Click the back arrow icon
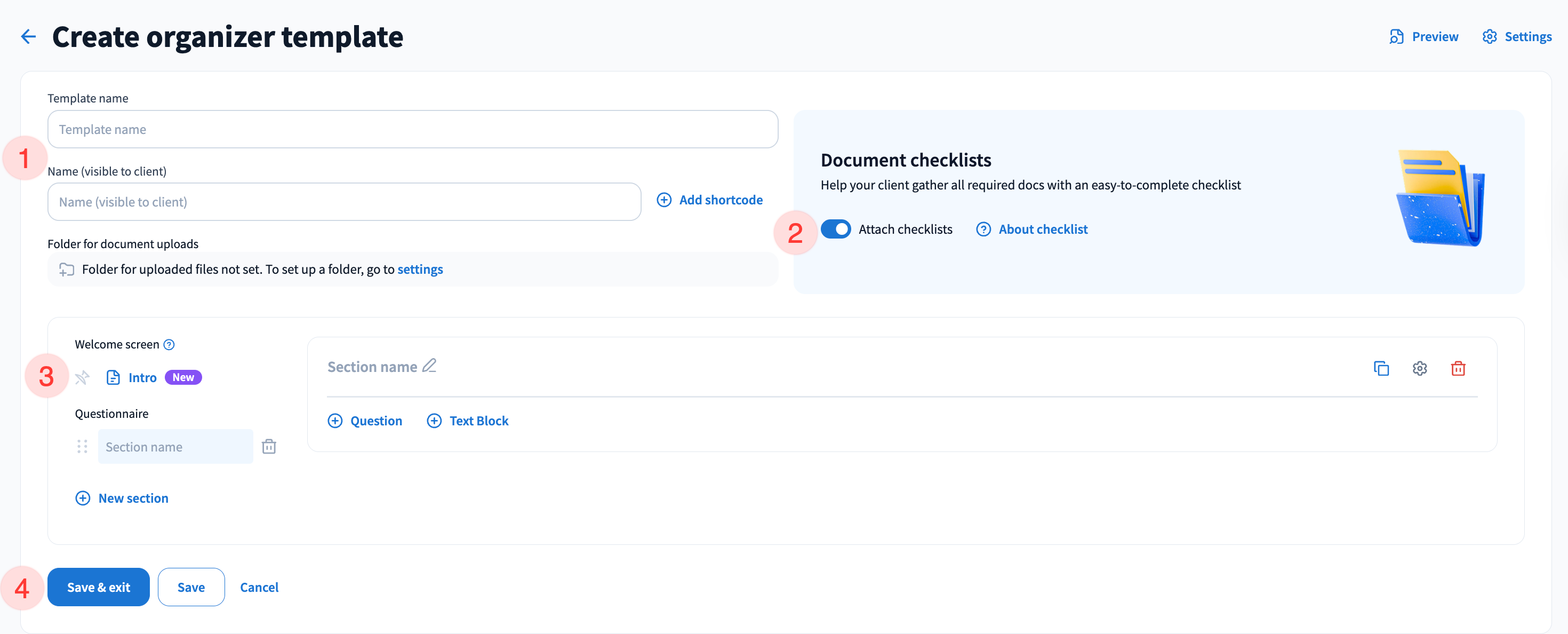The height and width of the screenshot is (634, 1568). point(28,36)
